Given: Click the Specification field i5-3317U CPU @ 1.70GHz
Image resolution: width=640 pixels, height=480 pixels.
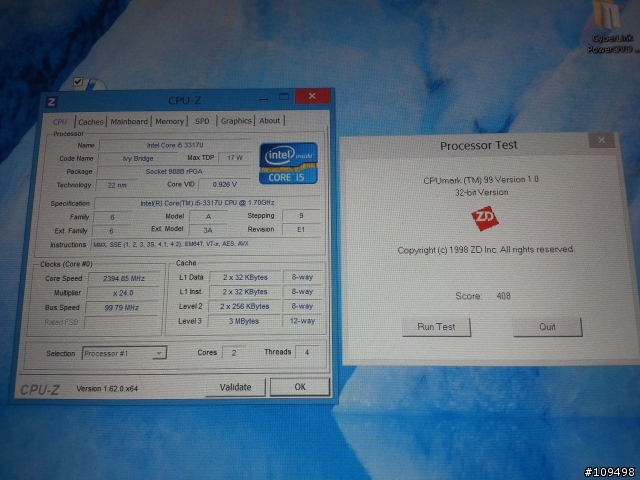Looking at the screenshot, I should coord(207,203).
